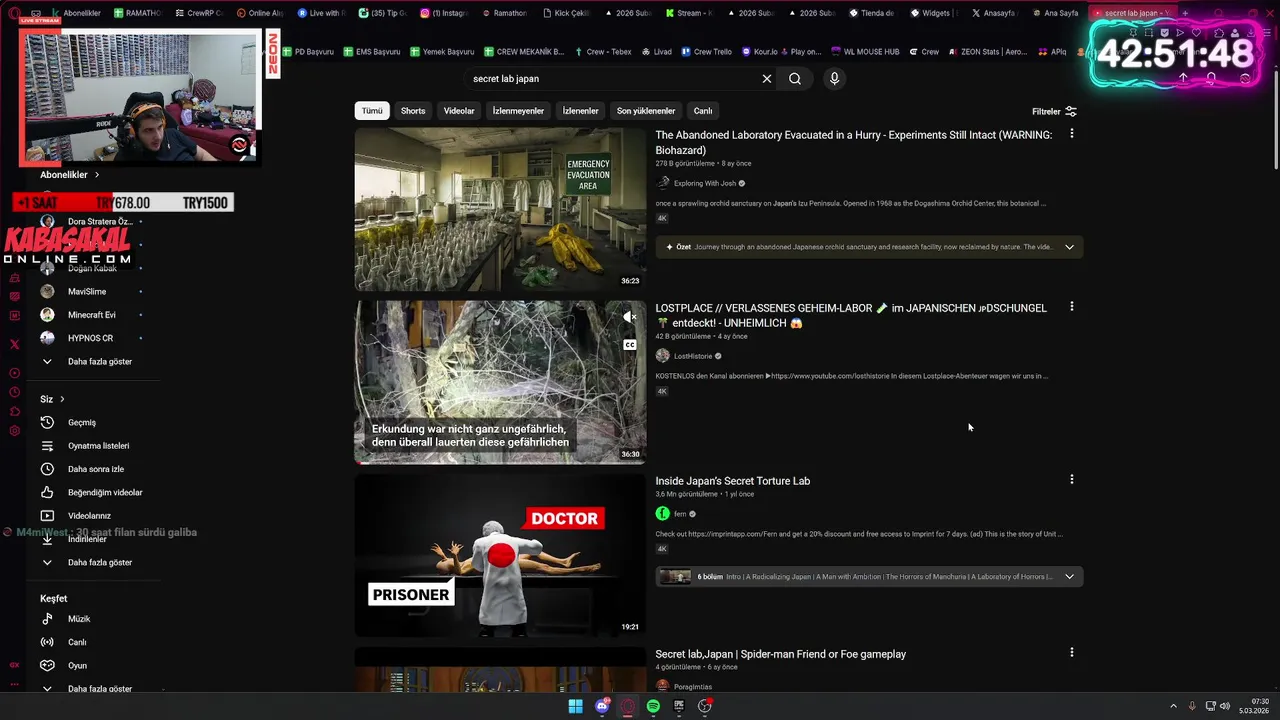The image size is (1280, 720).
Task: Open options menu for Inside Japan's Secret Torture Lab
Action: click(x=1071, y=480)
